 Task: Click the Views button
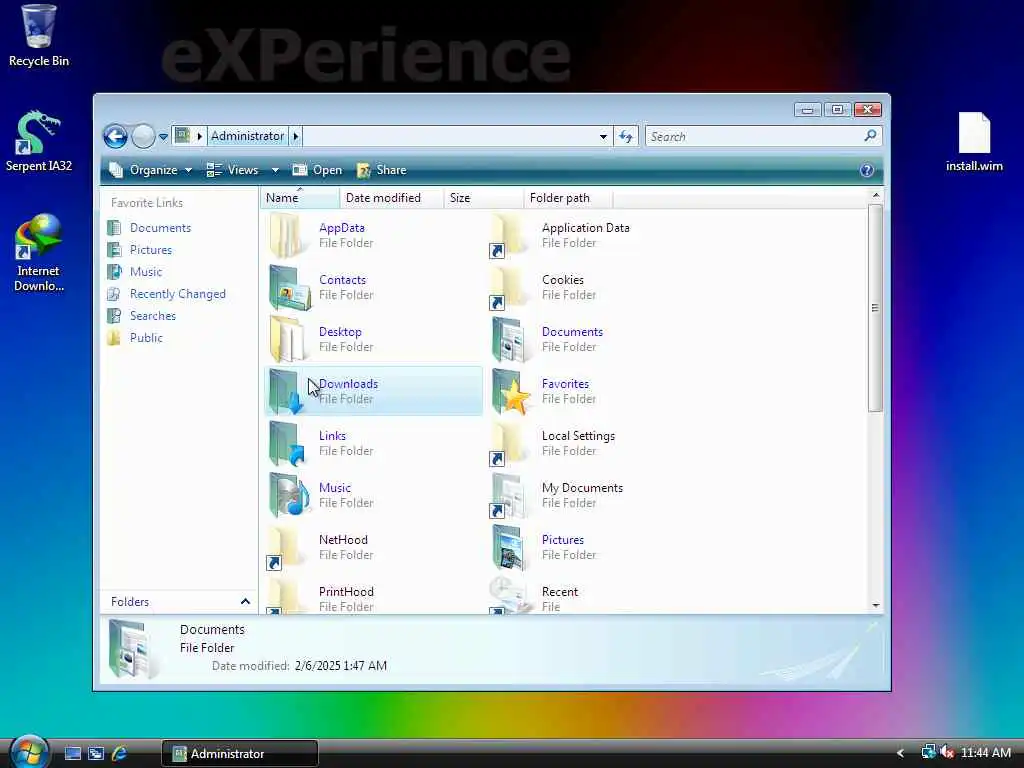[232, 170]
